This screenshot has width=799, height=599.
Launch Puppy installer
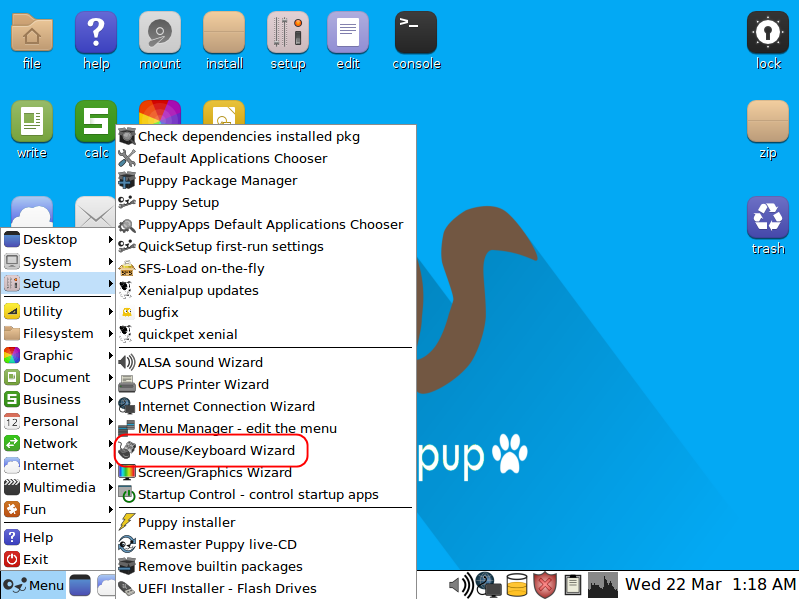tap(266, 522)
